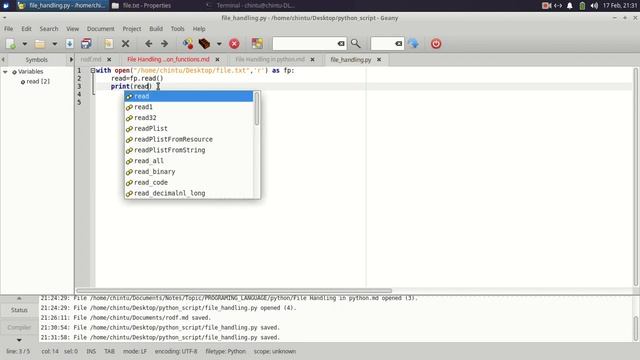
Task: Choose 'read_code' autocomplete suggestion
Action: coord(189,182)
